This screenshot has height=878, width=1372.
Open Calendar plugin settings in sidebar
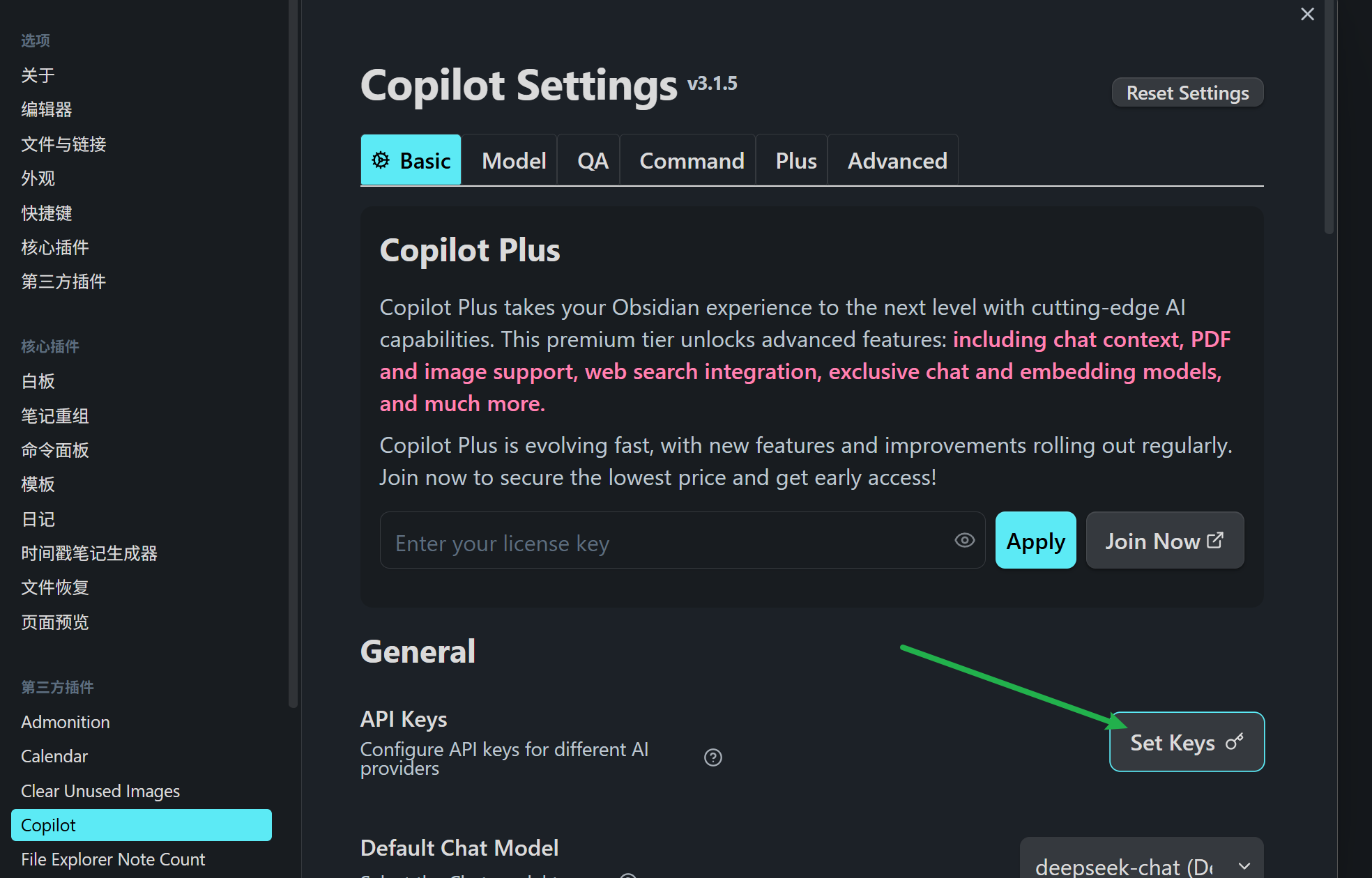(54, 756)
